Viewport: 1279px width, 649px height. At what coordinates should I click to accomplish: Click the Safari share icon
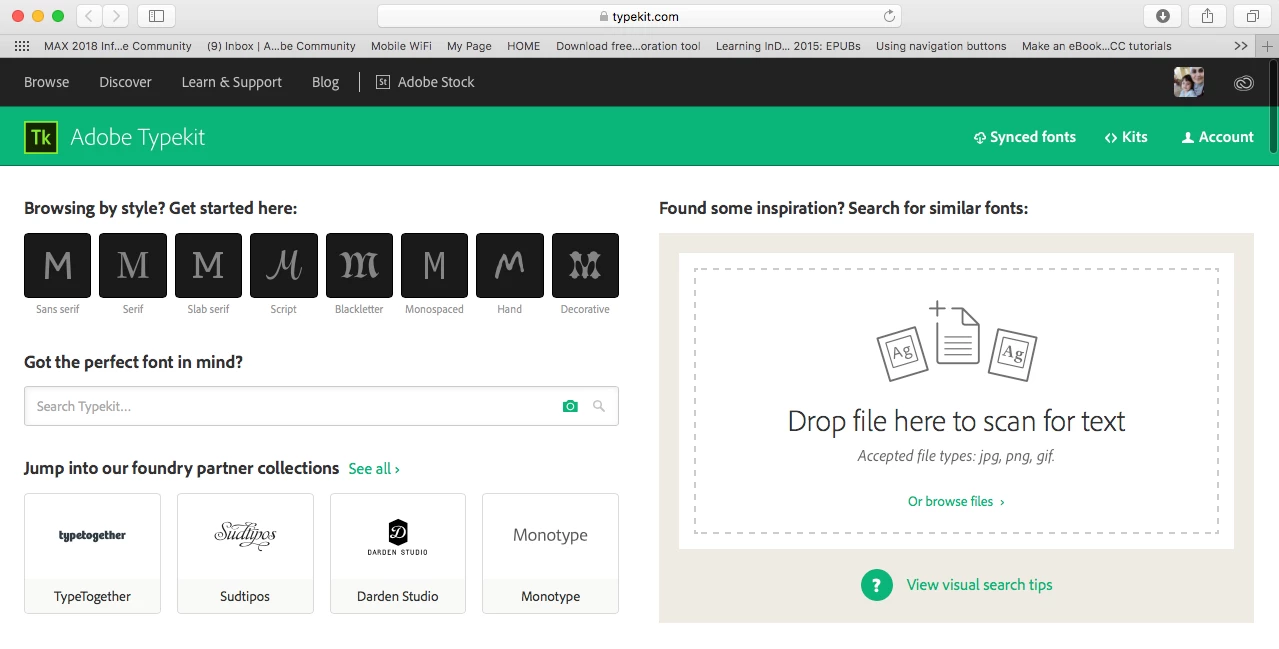1208,16
